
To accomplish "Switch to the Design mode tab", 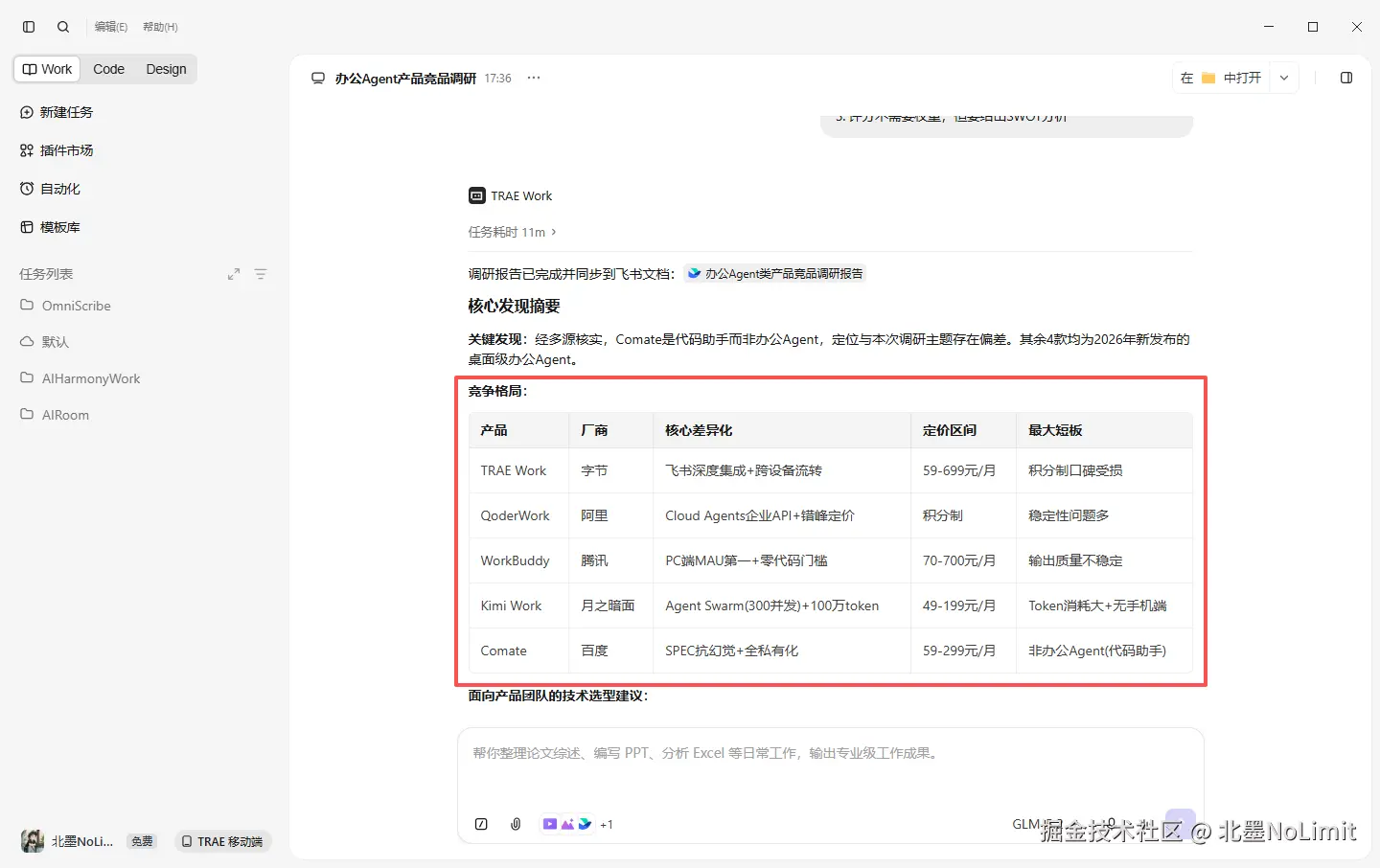I will click(x=166, y=69).
